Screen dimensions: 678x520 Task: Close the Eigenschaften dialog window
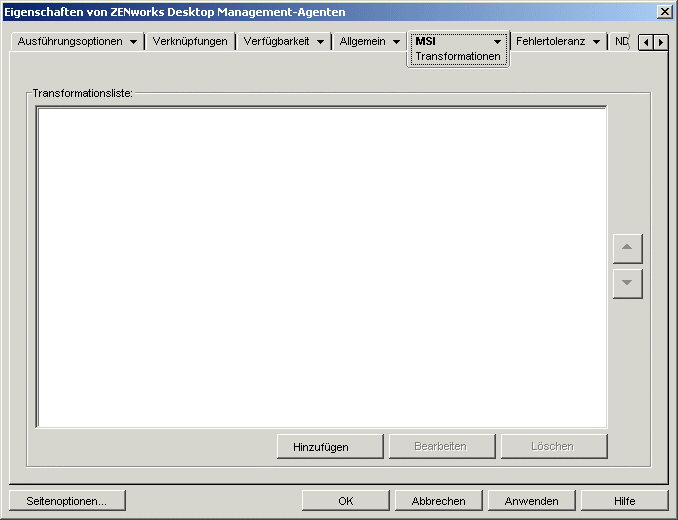pos(664,11)
